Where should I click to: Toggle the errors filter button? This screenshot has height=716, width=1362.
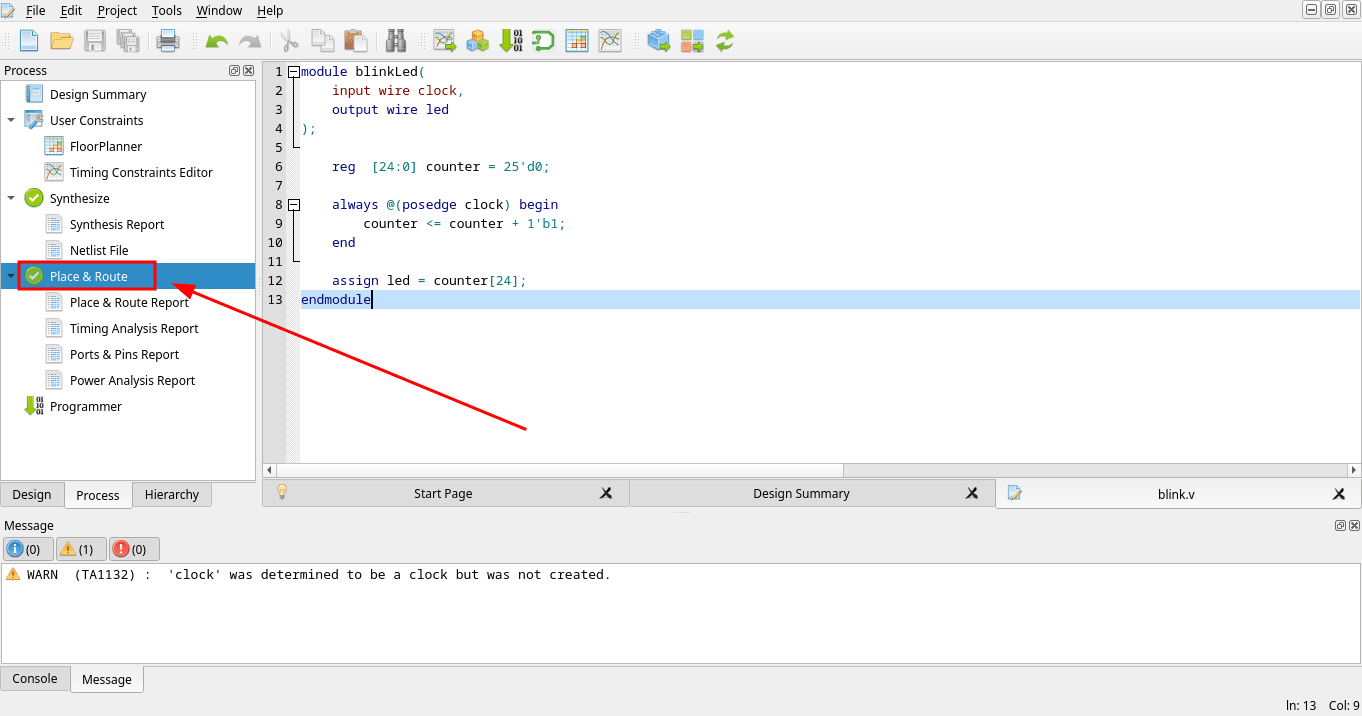click(134, 549)
